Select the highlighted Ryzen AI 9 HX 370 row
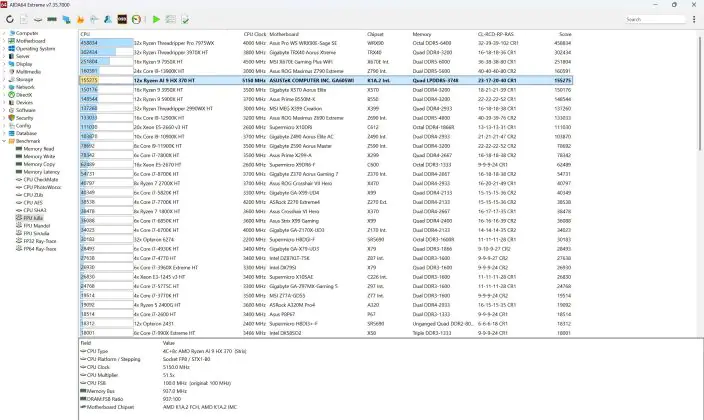This screenshot has width=704, height=420. click(326, 80)
